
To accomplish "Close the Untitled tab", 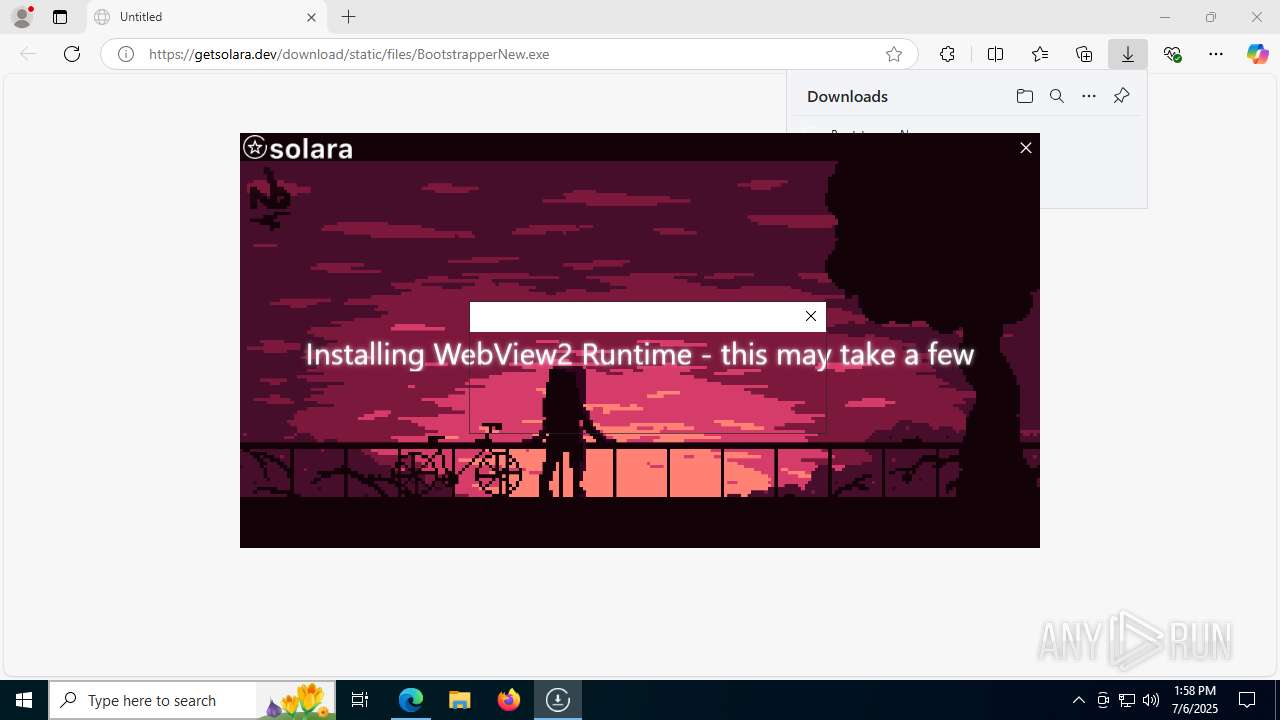I will pos(311,17).
